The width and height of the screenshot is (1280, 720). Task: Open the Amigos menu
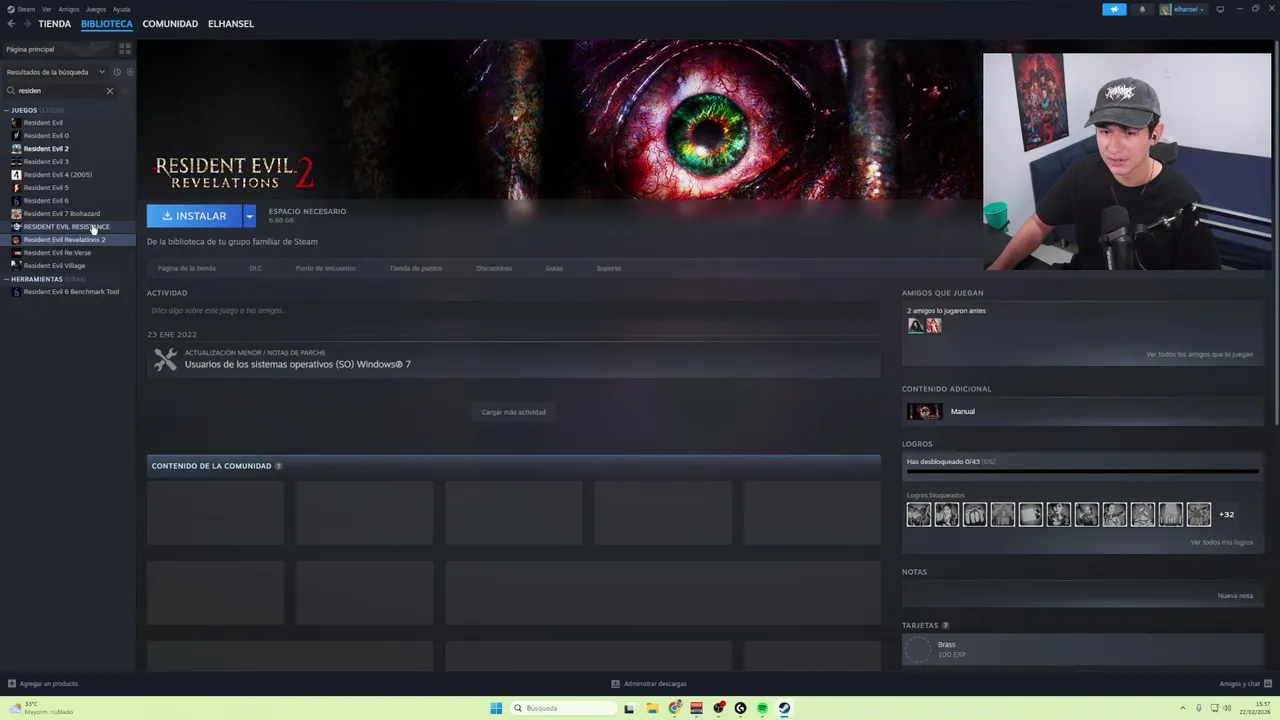69,9
